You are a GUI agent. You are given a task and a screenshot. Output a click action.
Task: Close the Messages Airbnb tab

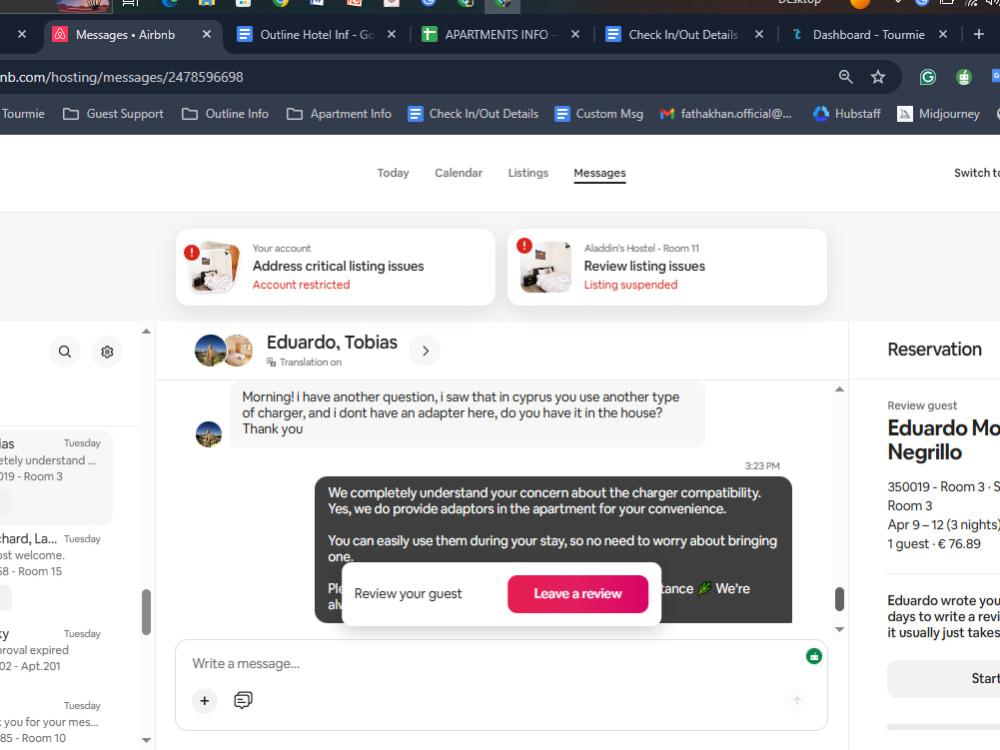pos(207,34)
